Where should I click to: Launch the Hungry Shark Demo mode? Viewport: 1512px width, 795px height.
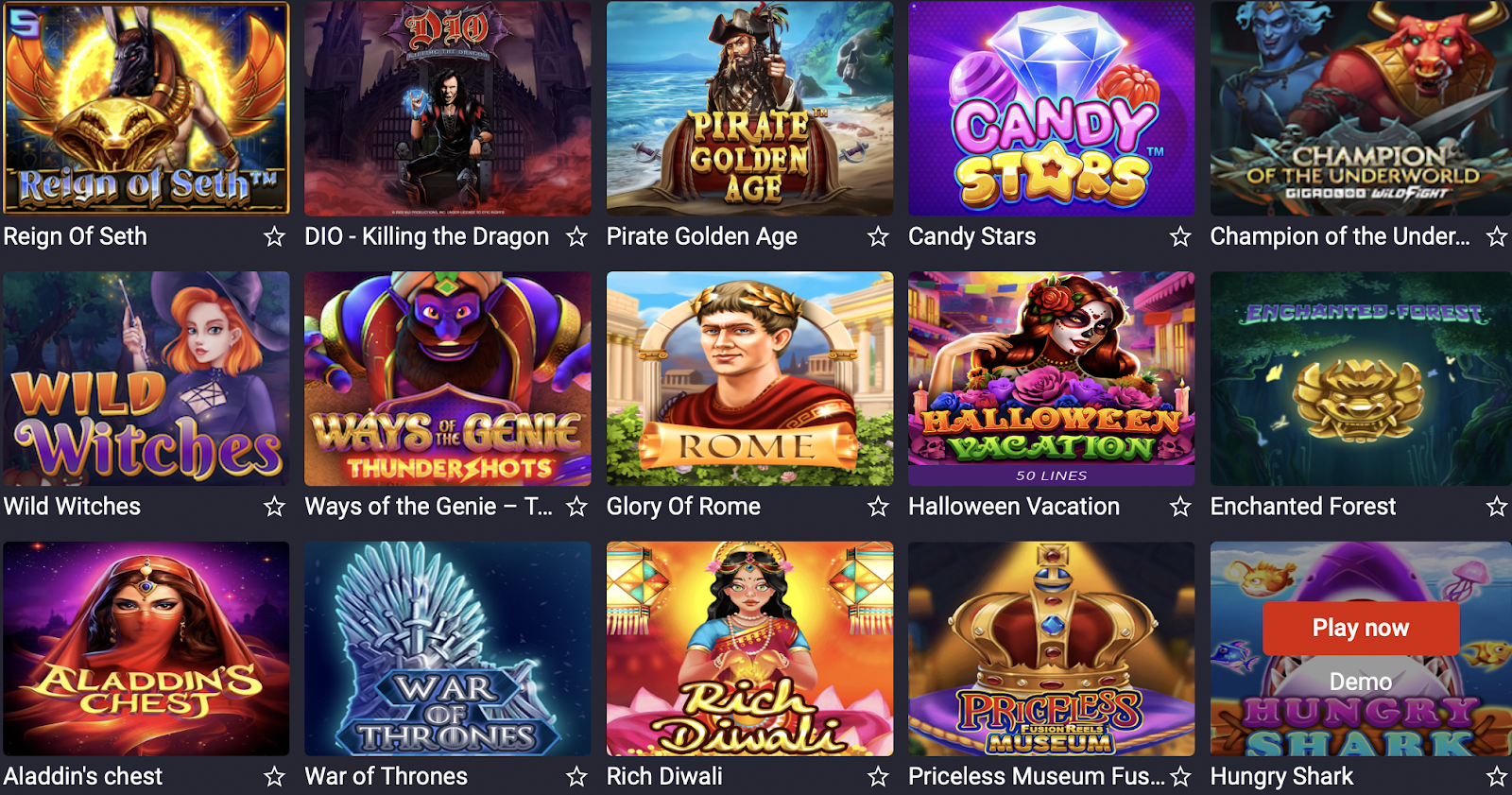1361,682
